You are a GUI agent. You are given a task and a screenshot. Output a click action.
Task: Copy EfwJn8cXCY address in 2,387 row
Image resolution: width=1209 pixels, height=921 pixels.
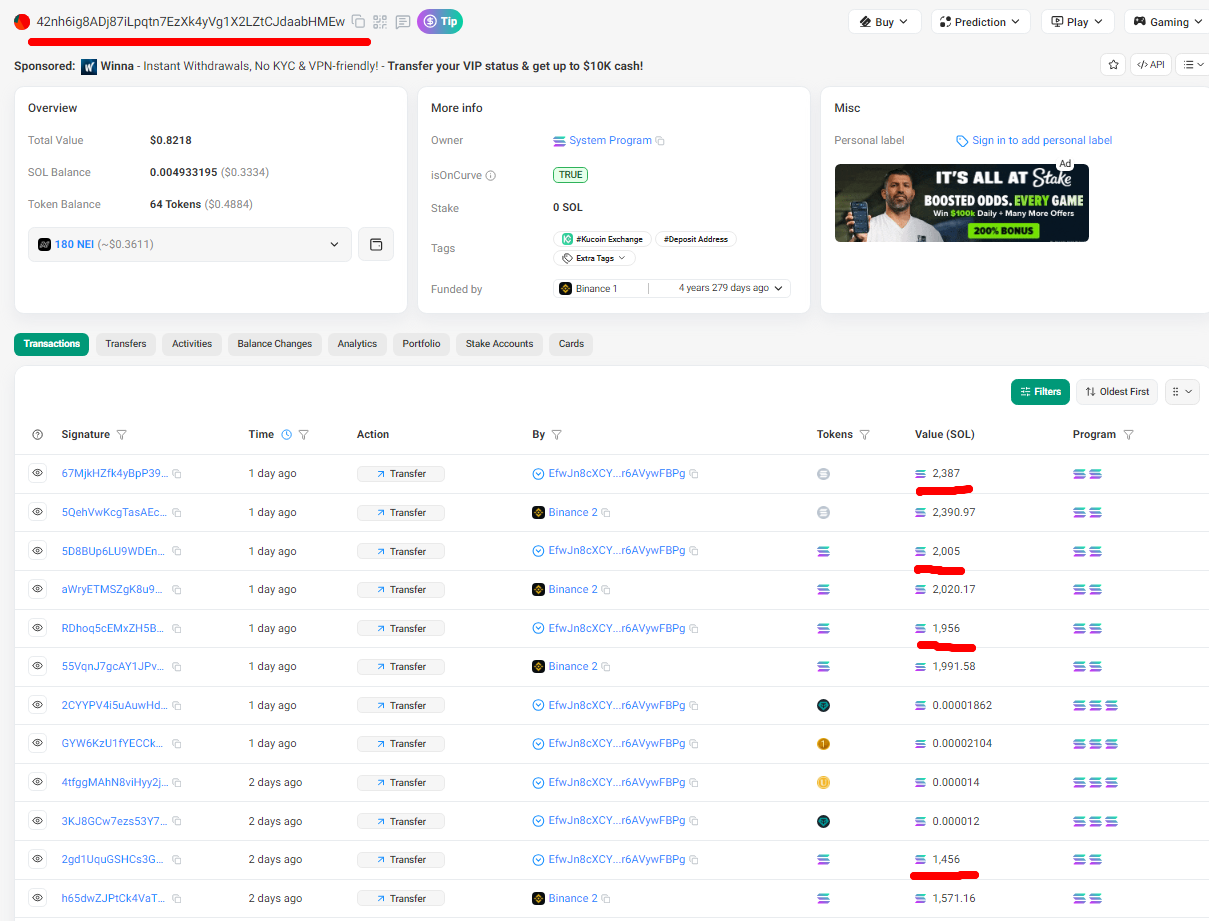(x=693, y=474)
